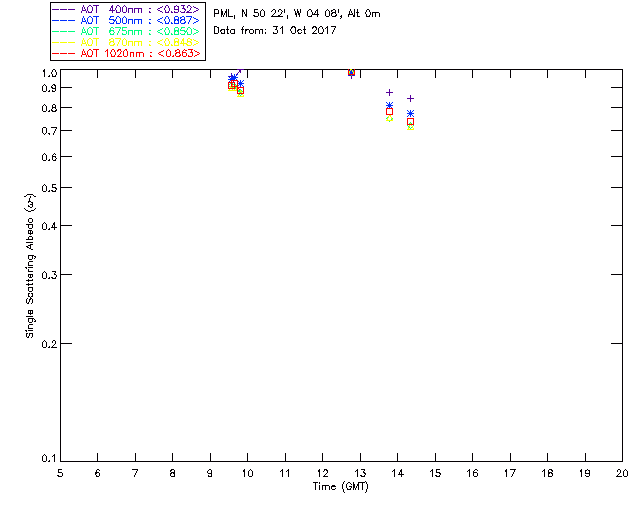640x512 pixels.
Task: Click the x-axis tick label 5
Action: click(60, 473)
